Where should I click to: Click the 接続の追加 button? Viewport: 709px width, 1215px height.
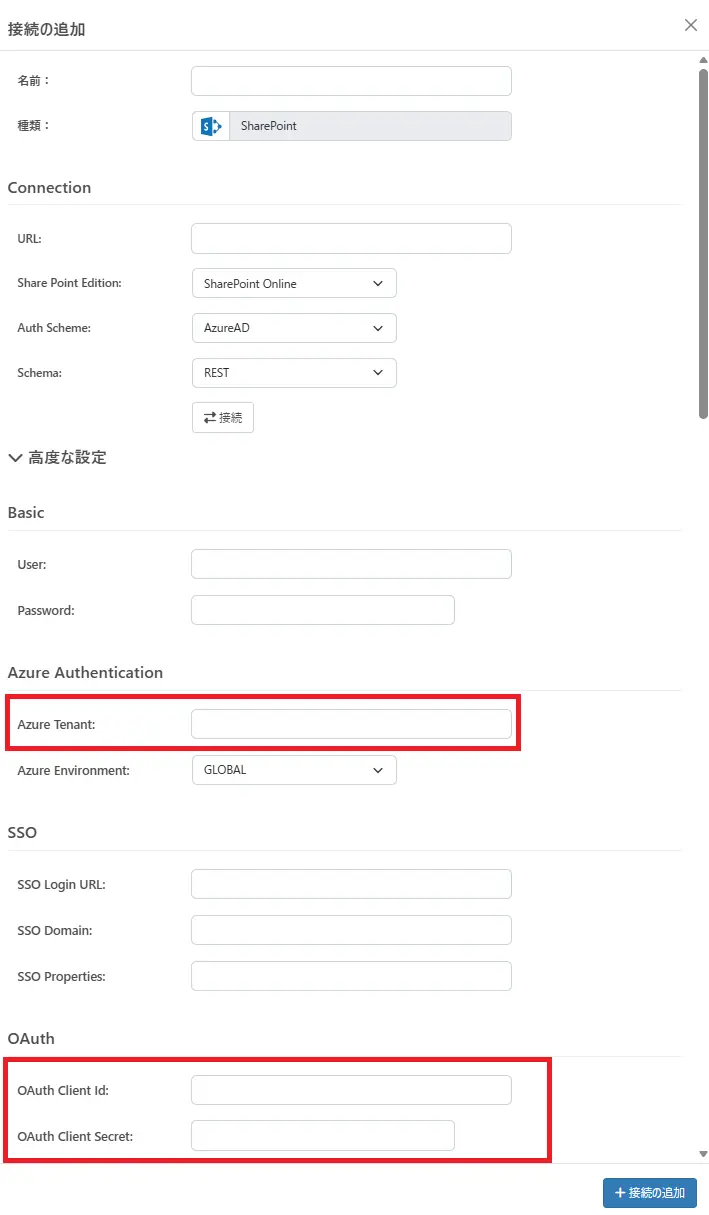click(650, 1193)
